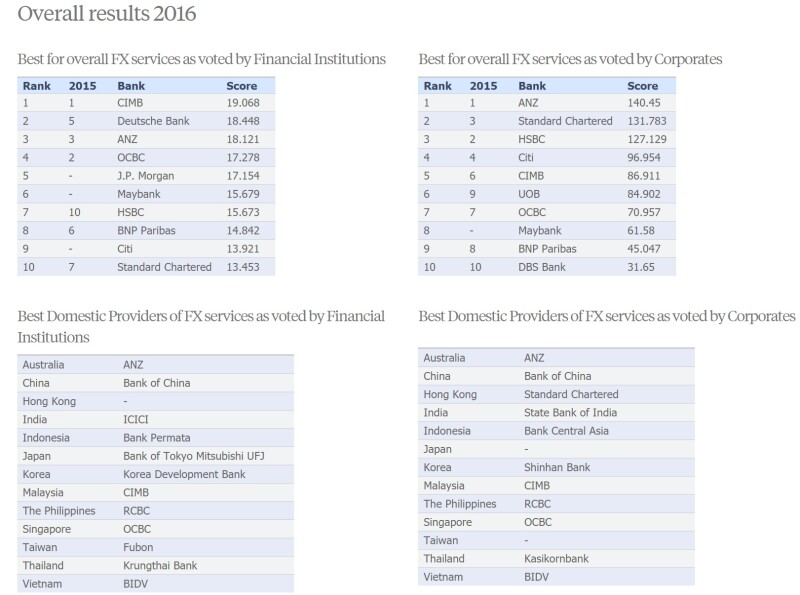Click the Bank Permata cell
This screenshot has height=595, width=800.
pyautogui.click(x=156, y=438)
